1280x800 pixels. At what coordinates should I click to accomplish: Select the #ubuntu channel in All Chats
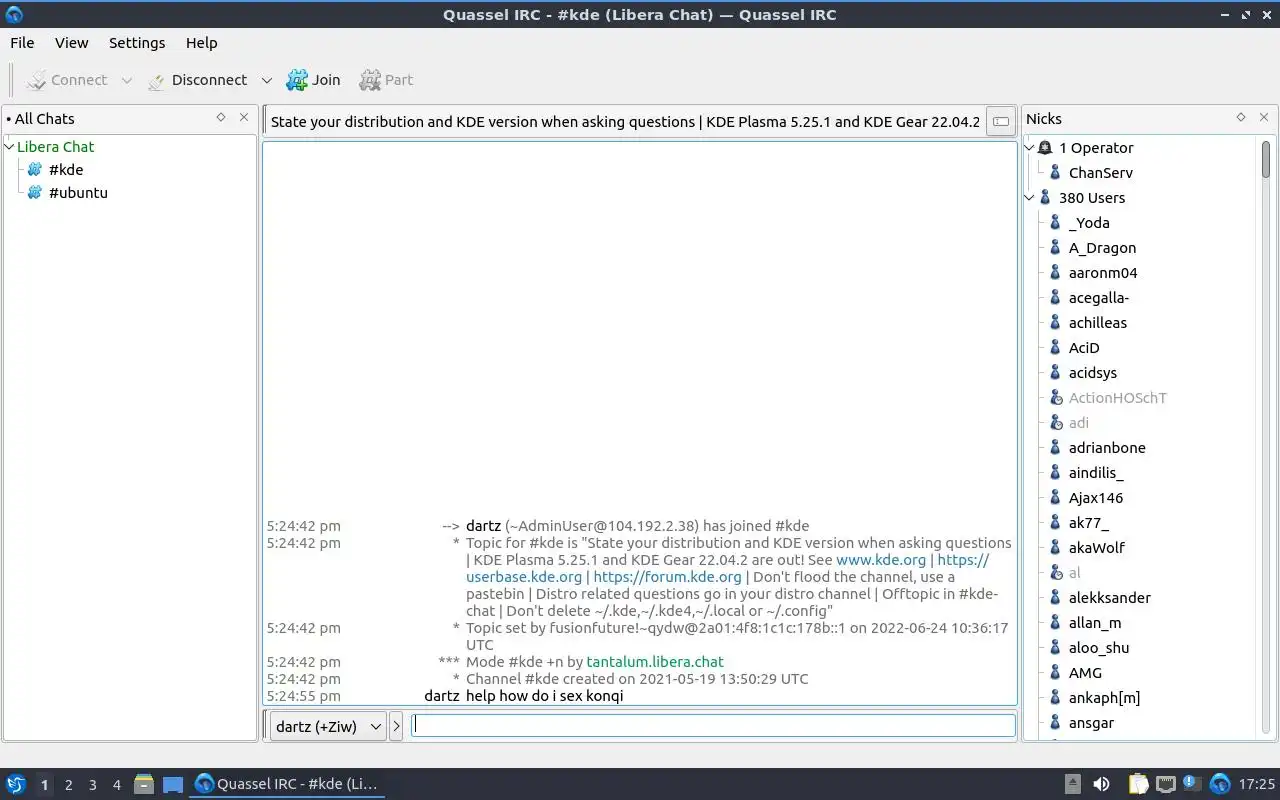pos(78,193)
